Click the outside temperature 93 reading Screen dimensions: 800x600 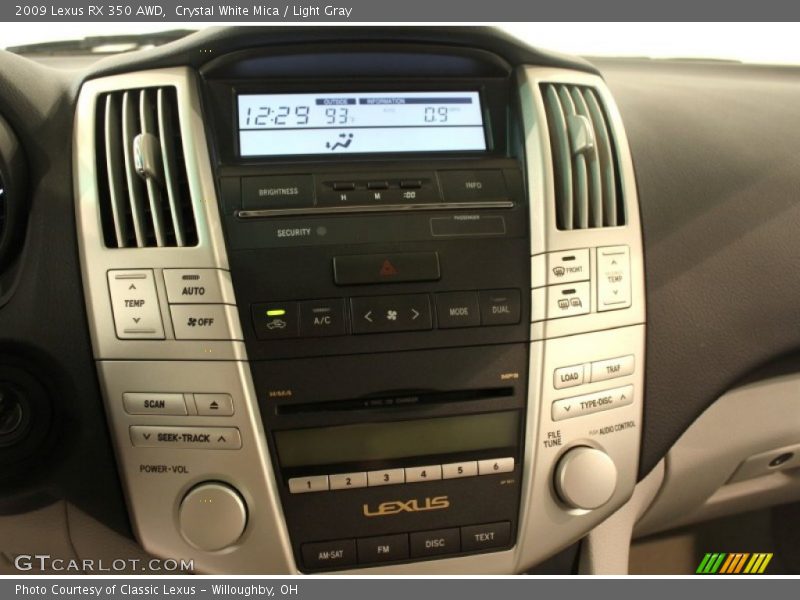point(337,116)
